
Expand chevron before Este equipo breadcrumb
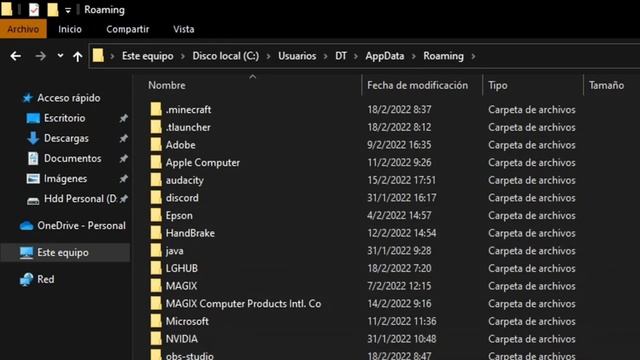[112, 56]
